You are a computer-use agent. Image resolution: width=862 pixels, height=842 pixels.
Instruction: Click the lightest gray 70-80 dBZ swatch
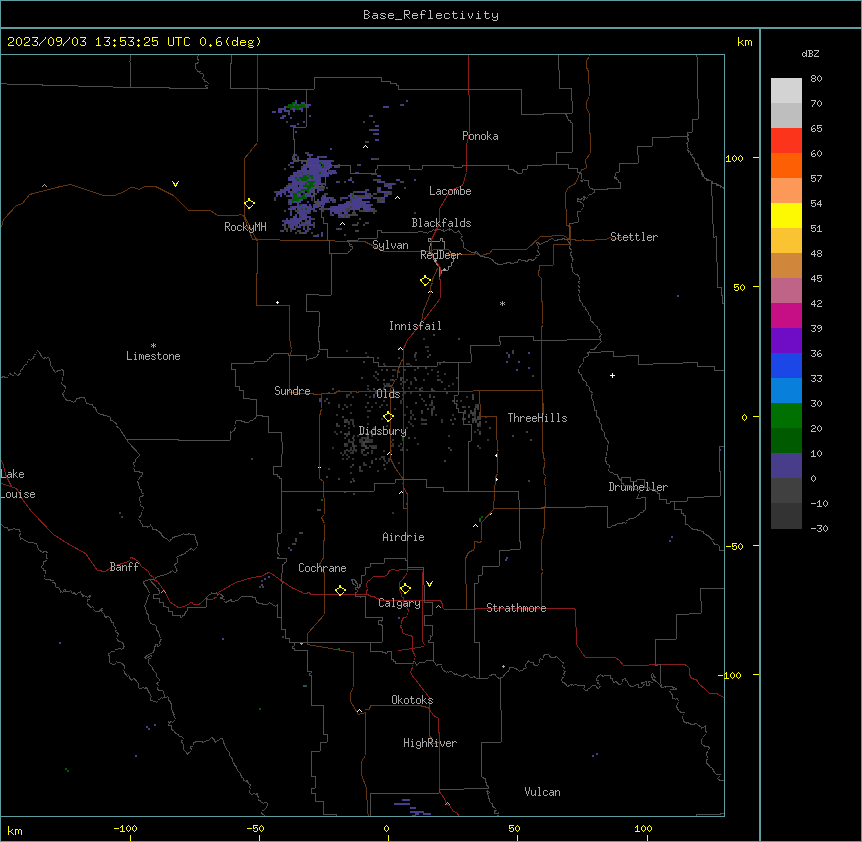pos(786,91)
